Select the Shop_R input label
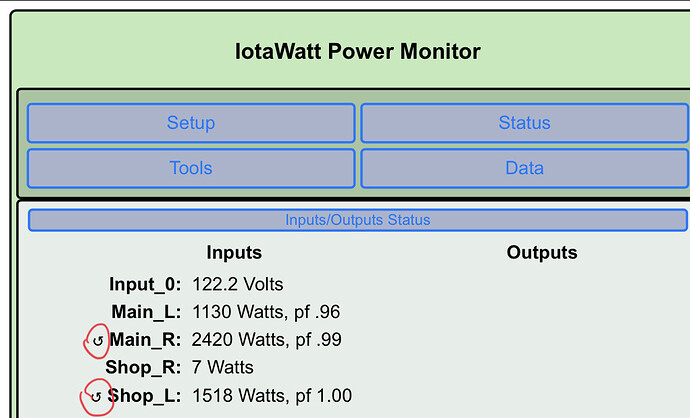690x418 pixels. click(143, 367)
